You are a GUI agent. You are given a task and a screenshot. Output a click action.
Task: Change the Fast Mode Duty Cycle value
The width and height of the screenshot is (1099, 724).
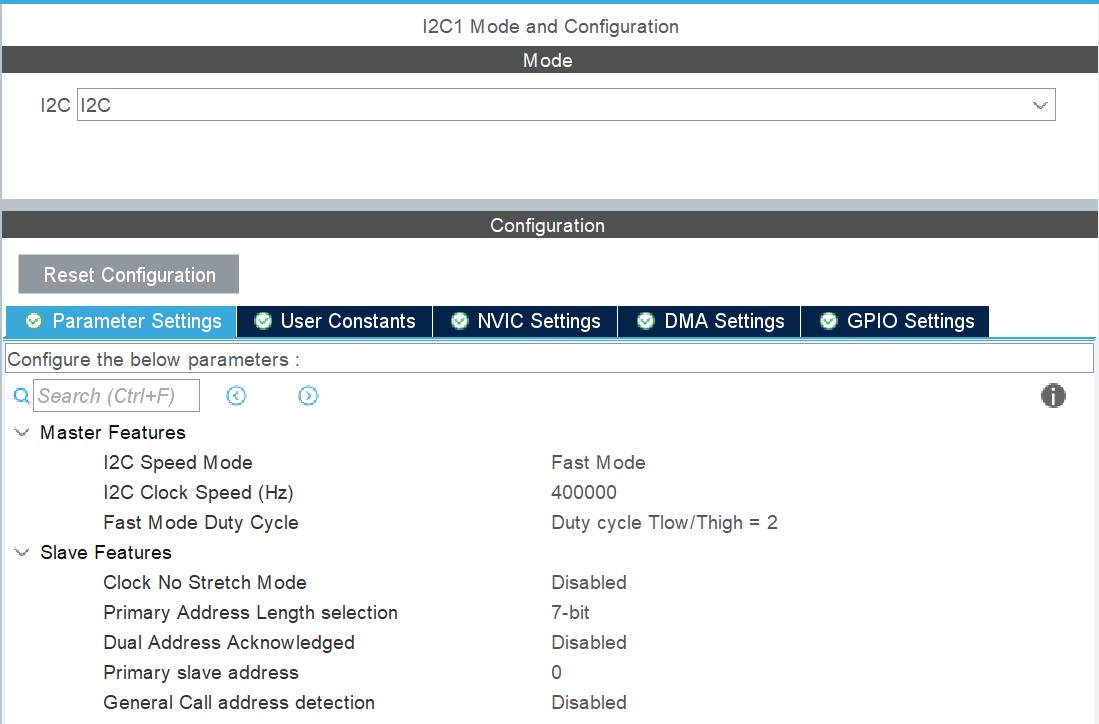(x=664, y=523)
